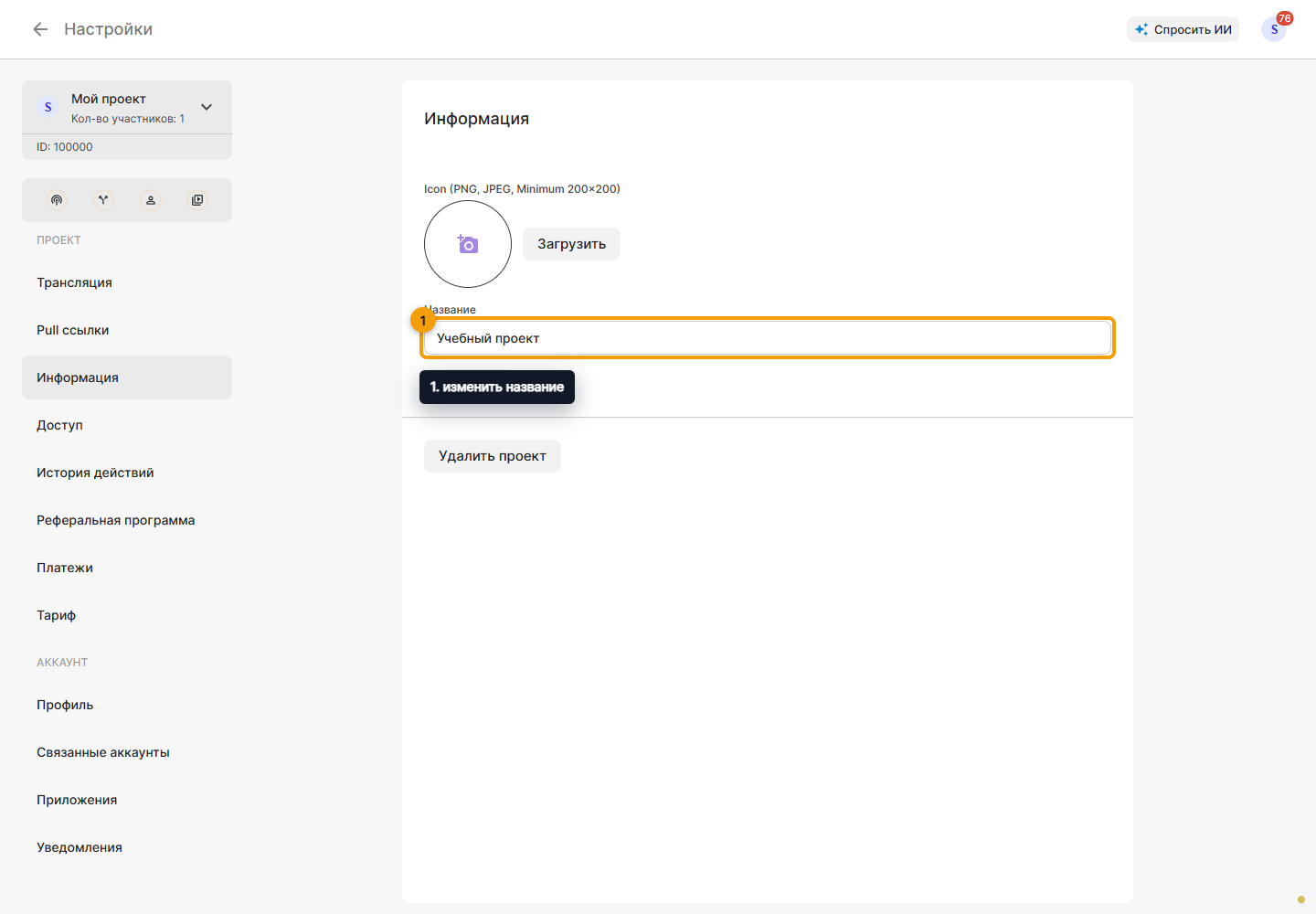Go to Доступ settings
The image size is (1316, 914).
click(x=127, y=425)
